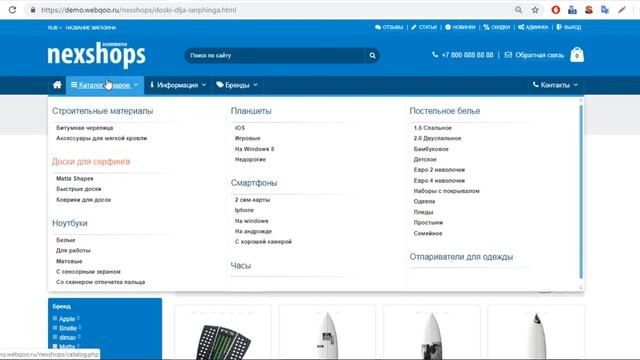The height and width of the screenshot is (360, 640).
Task: Select С хорошей камерой subcategory
Action: click(x=263, y=242)
